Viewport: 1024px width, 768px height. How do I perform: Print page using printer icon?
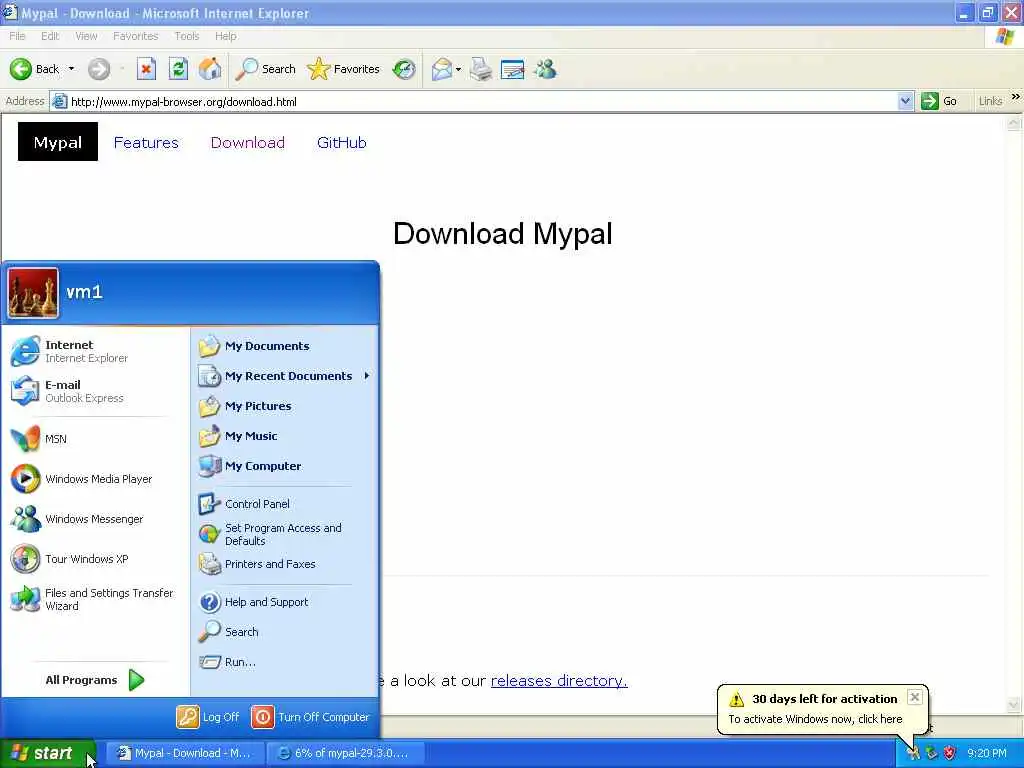pos(481,69)
